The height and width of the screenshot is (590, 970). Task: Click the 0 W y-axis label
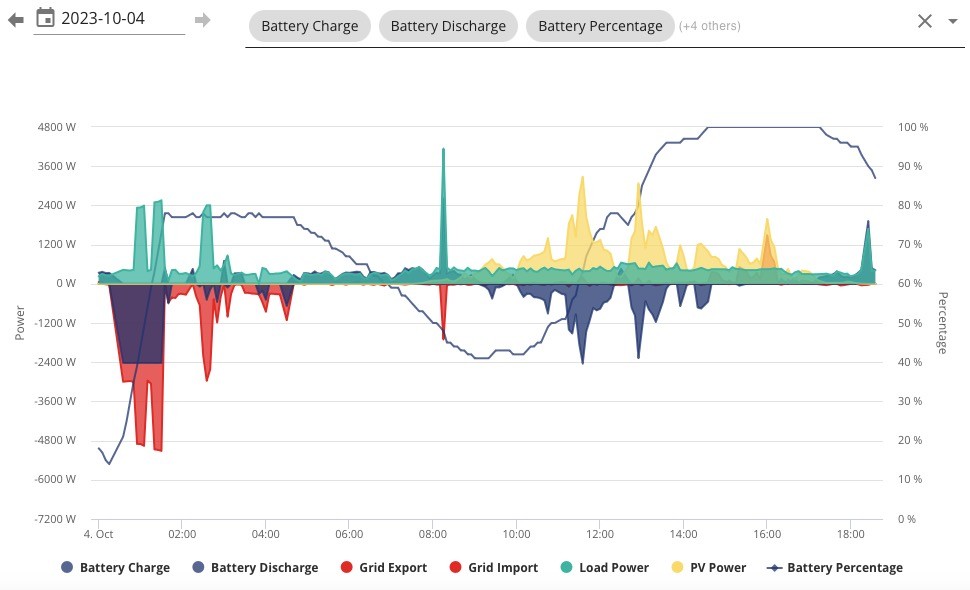66,283
